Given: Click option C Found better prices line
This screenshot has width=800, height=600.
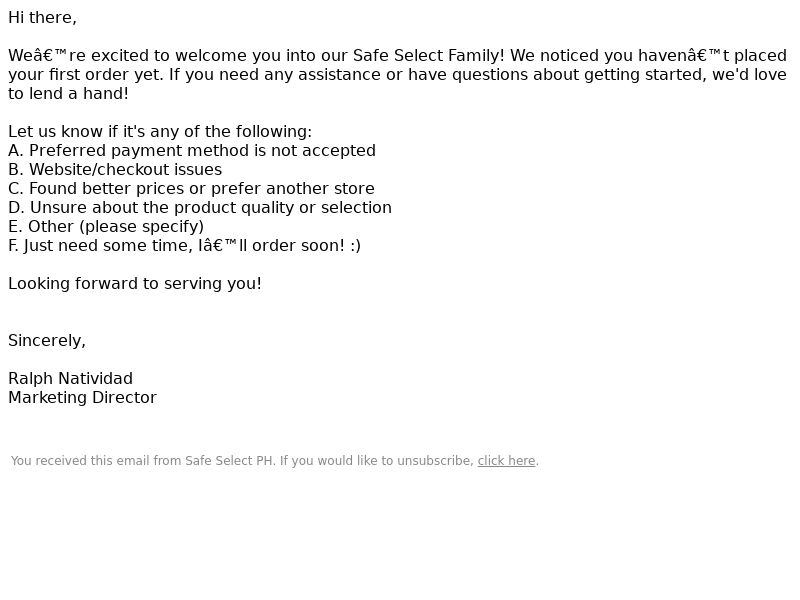Looking at the screenshot, I should [191, 188].
